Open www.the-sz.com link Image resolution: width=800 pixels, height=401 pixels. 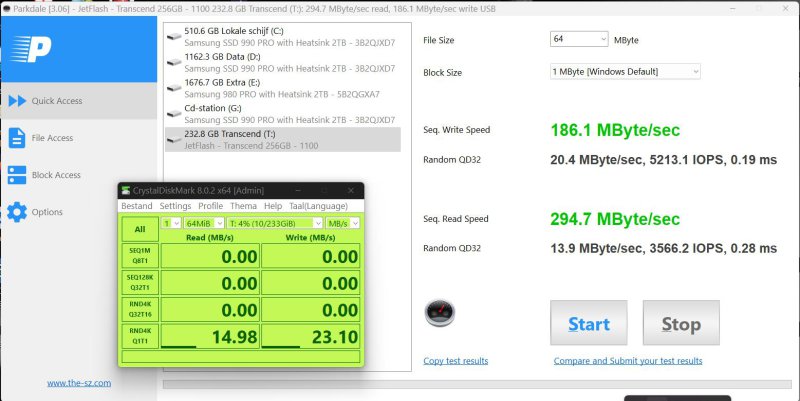tap(79, 383)
